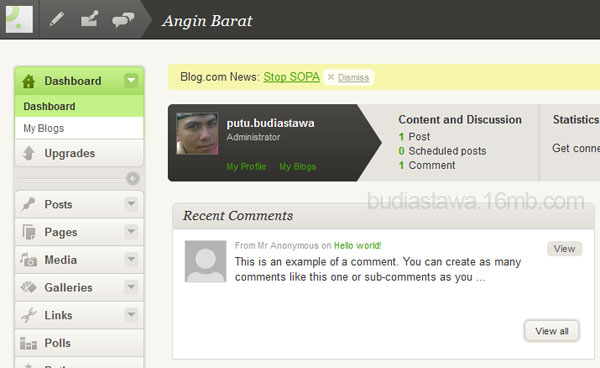Click the putu.budiastawa profile photo
600x368 pixels.
point(197,134)
